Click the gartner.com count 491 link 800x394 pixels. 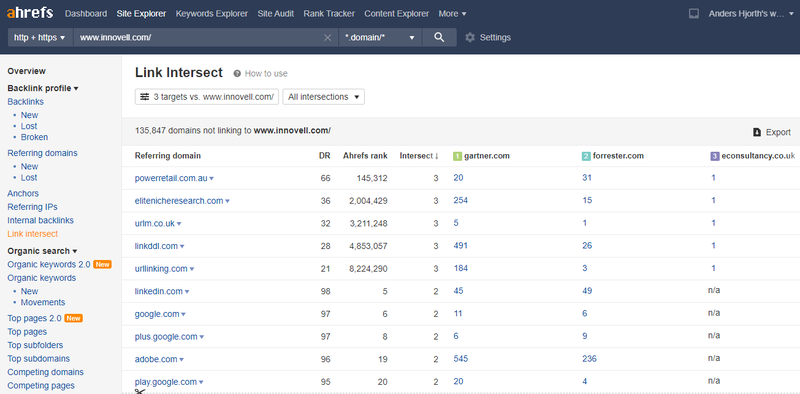(x=460, y=245)
